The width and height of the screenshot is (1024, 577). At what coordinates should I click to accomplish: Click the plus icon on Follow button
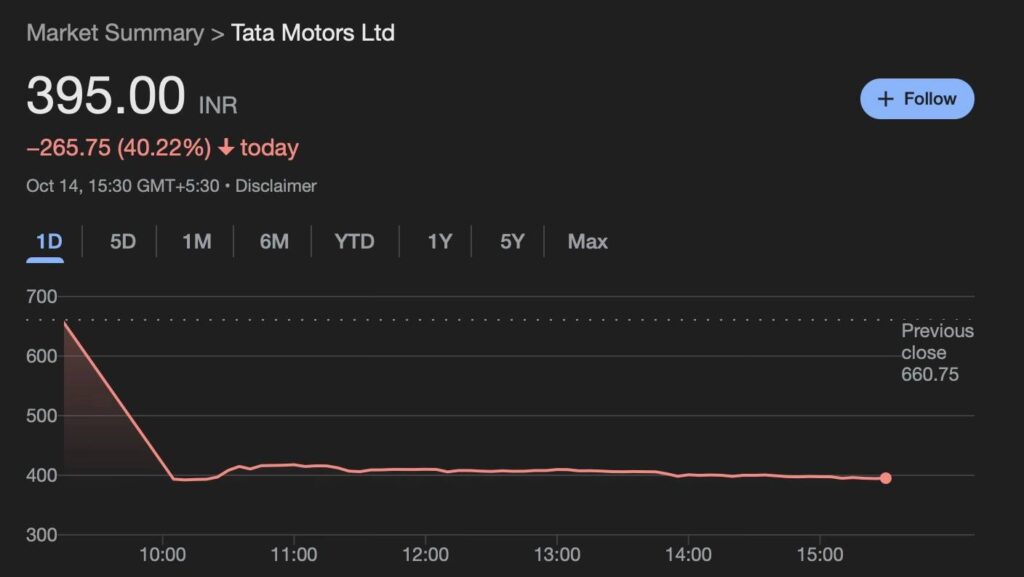pyautogui.click(x=885, y=99)
